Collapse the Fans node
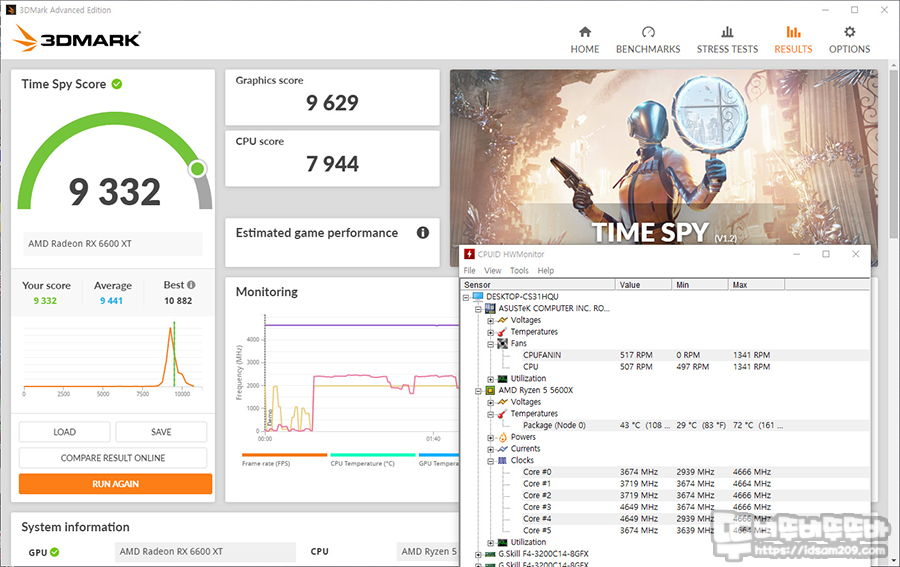This screenshot has height=567, width=900. click(490, 344)
